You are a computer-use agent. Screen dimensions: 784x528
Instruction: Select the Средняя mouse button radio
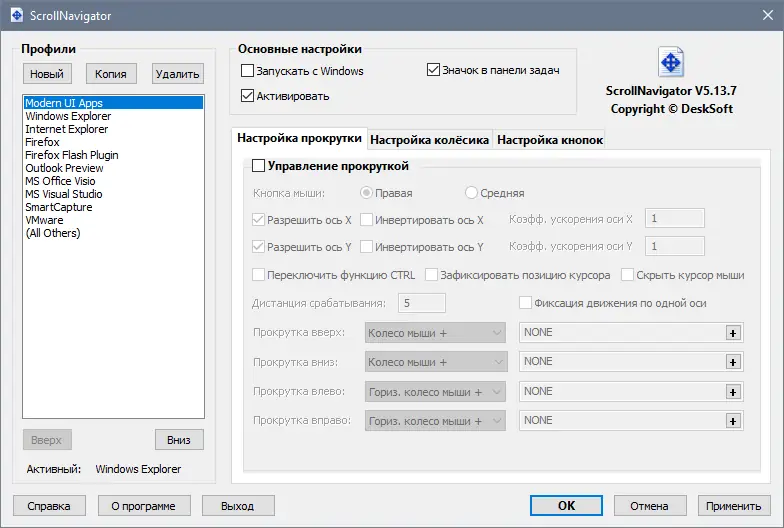[471, 192]
